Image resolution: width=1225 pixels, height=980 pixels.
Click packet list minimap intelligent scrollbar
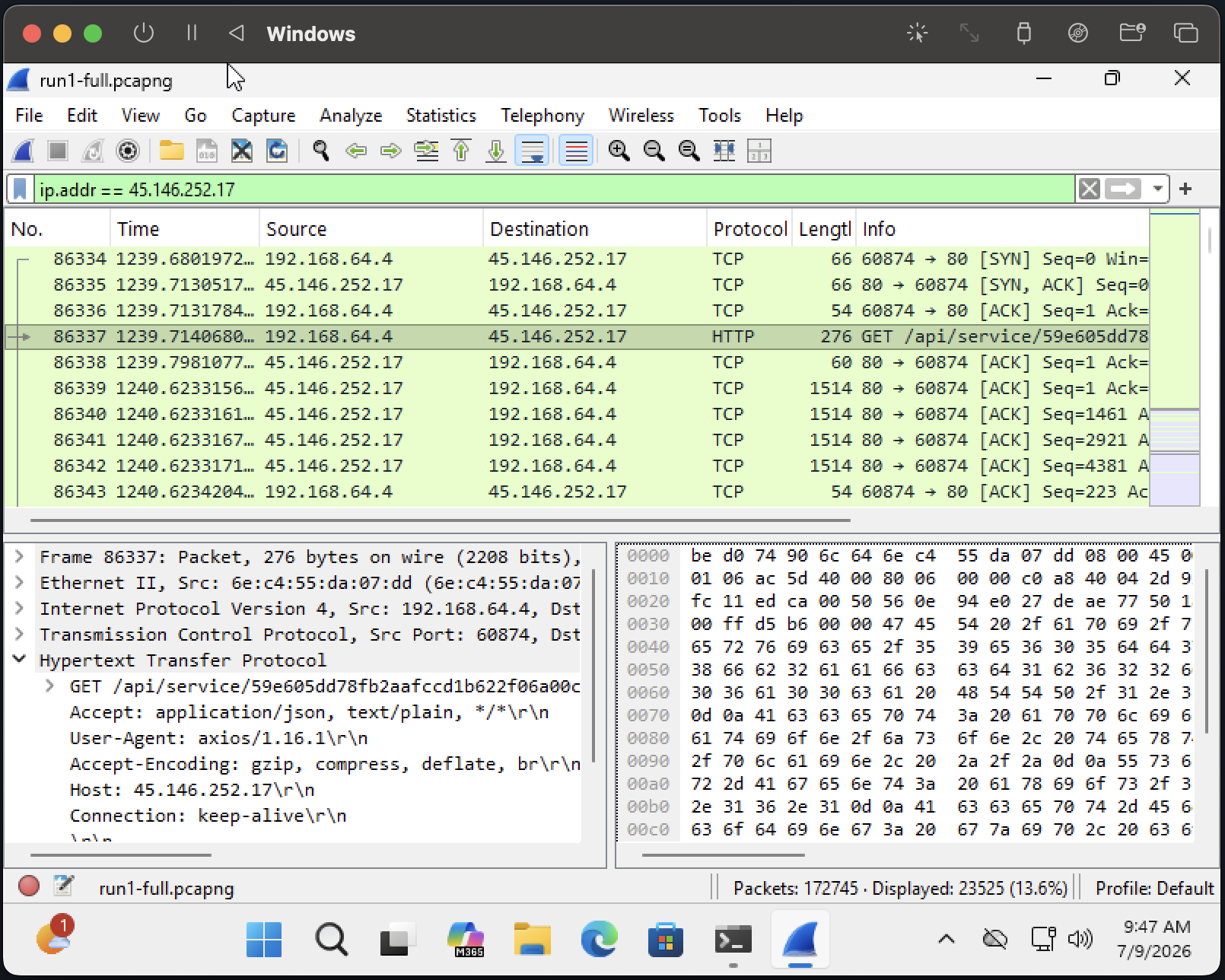(x=1174, y=358)
